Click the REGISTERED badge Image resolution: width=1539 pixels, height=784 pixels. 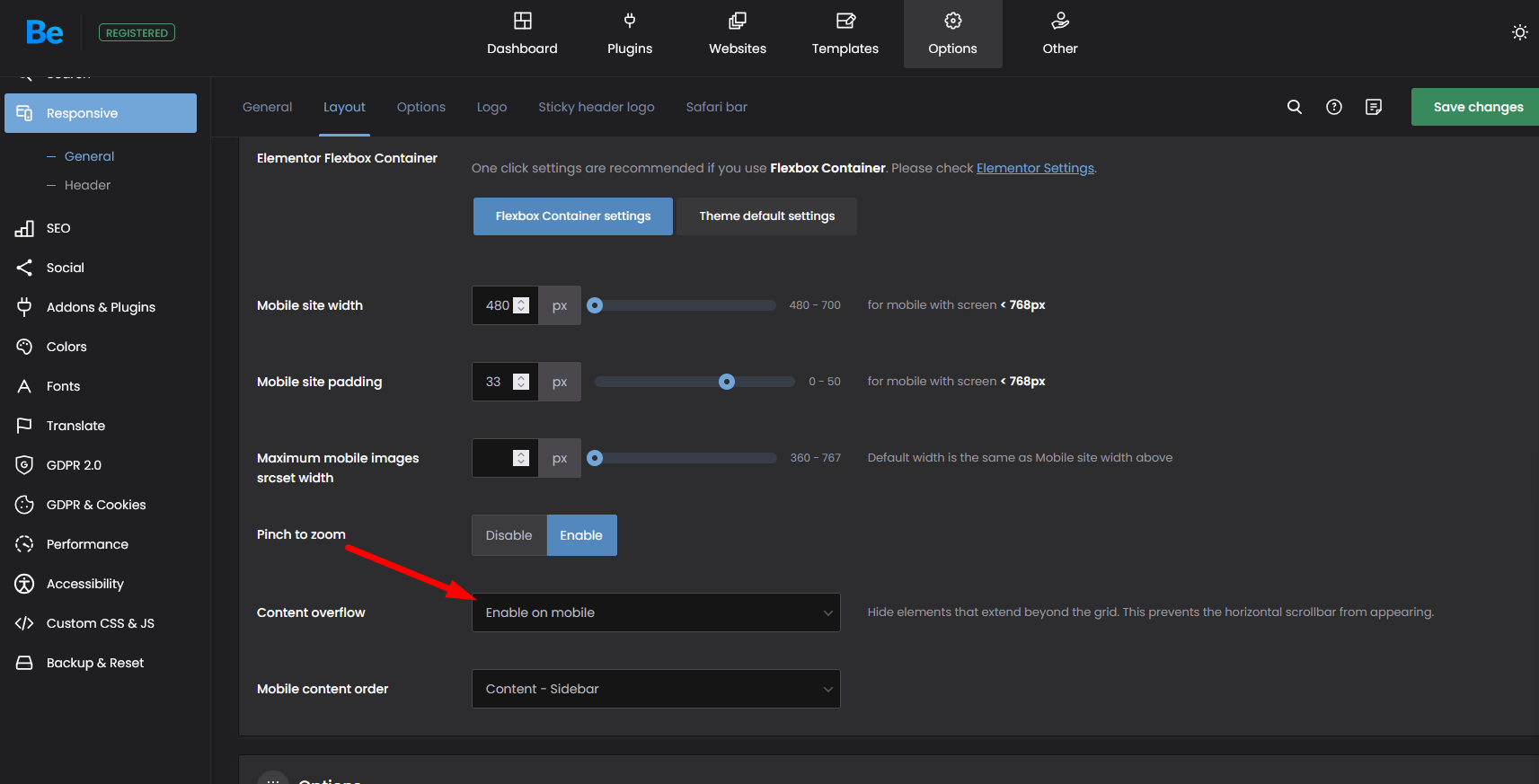pos(137,32)
